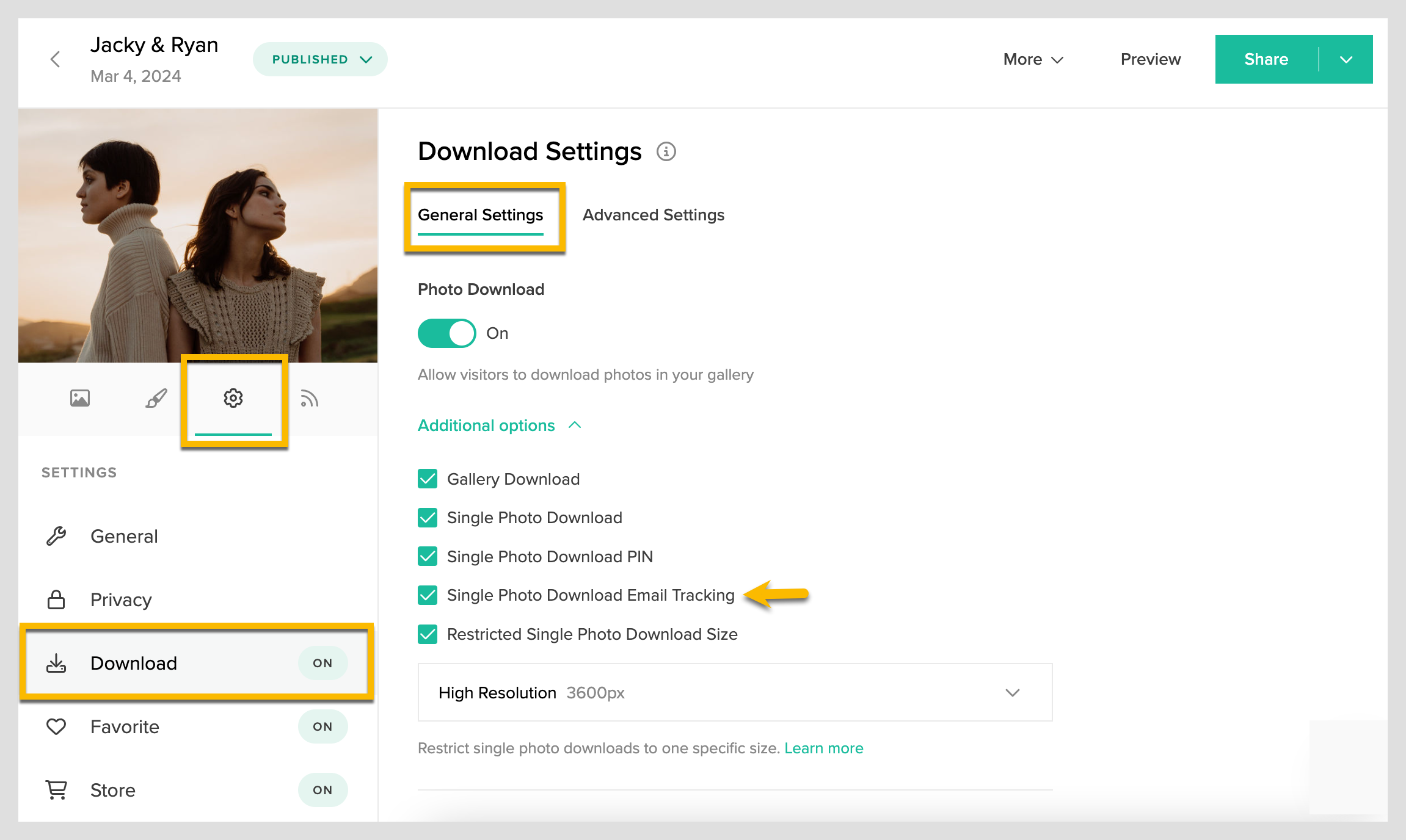This screenshot has width=1406, height=840.
Task: Switch to the Advanced Settings tab
Action: [x=653, y=215]
